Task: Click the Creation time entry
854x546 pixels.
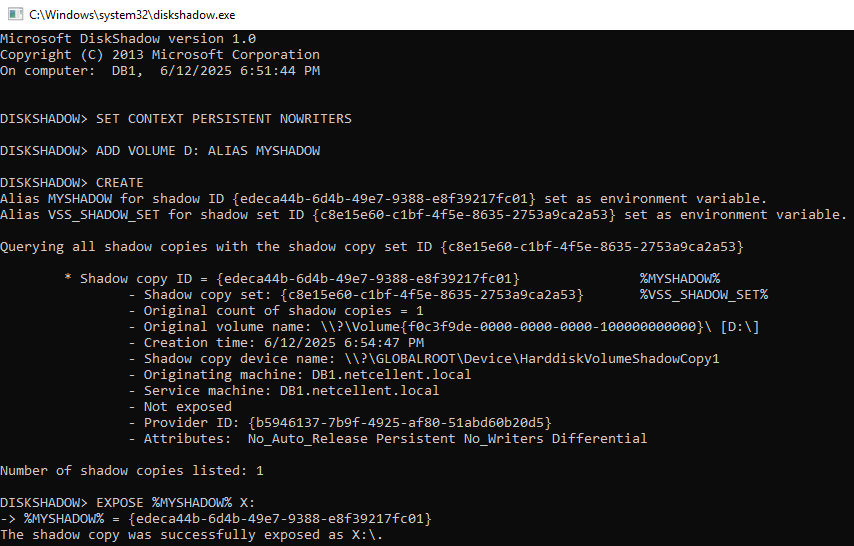Action: pos(276,343)
